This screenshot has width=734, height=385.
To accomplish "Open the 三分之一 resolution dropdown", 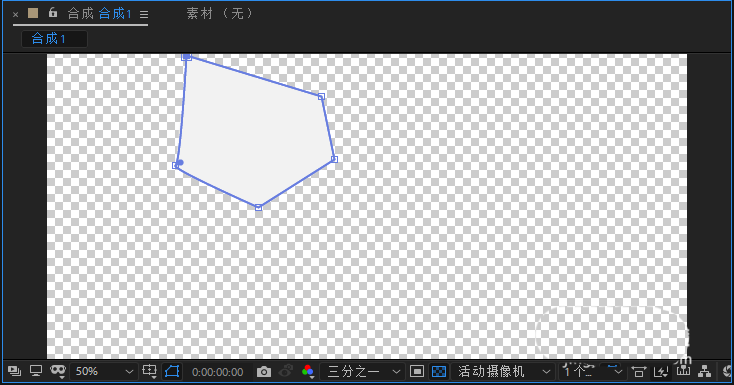I will coord(361,372).
